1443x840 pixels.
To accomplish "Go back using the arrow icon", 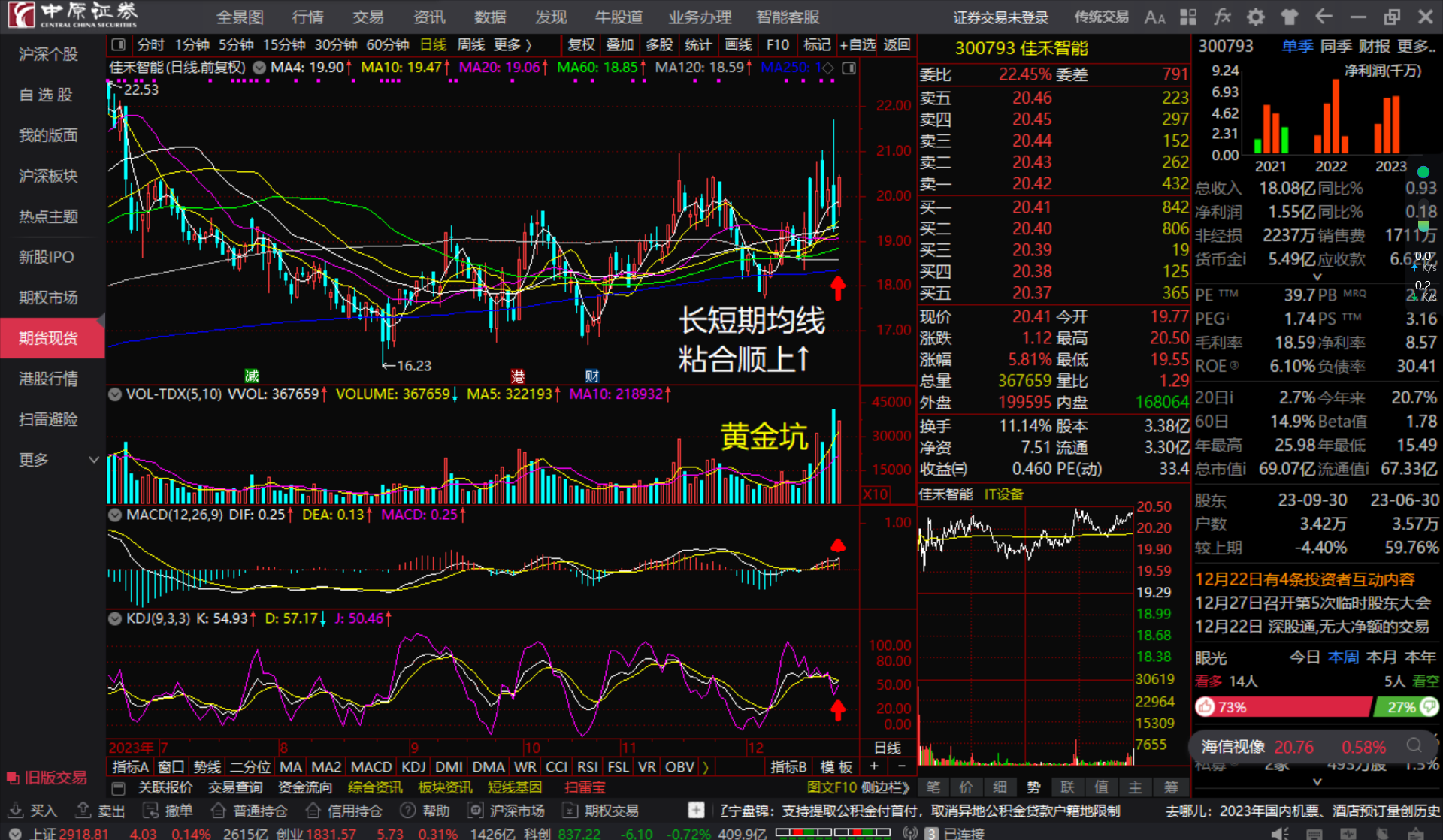I will [x=1324, y=17].
